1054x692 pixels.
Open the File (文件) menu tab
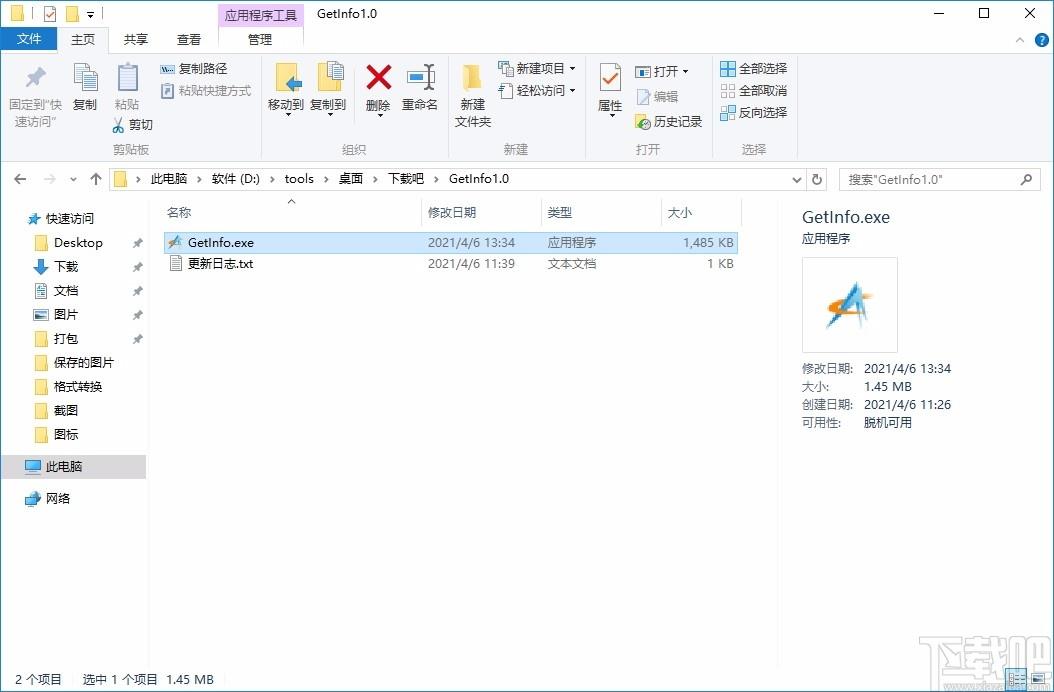point(29,39)
